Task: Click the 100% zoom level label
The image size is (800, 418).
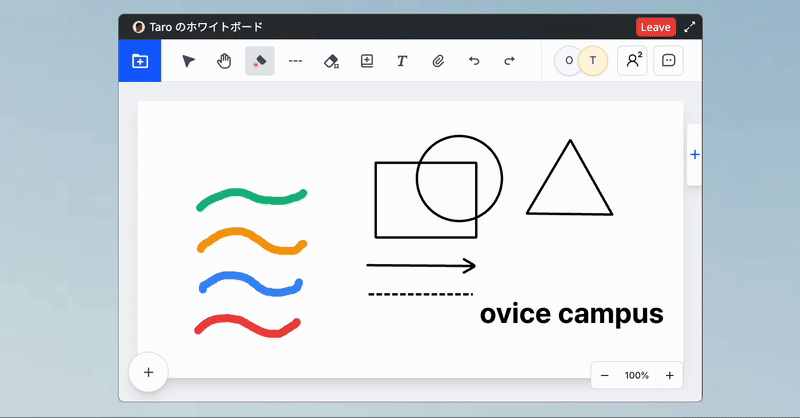Action: [x=637, y=376]
